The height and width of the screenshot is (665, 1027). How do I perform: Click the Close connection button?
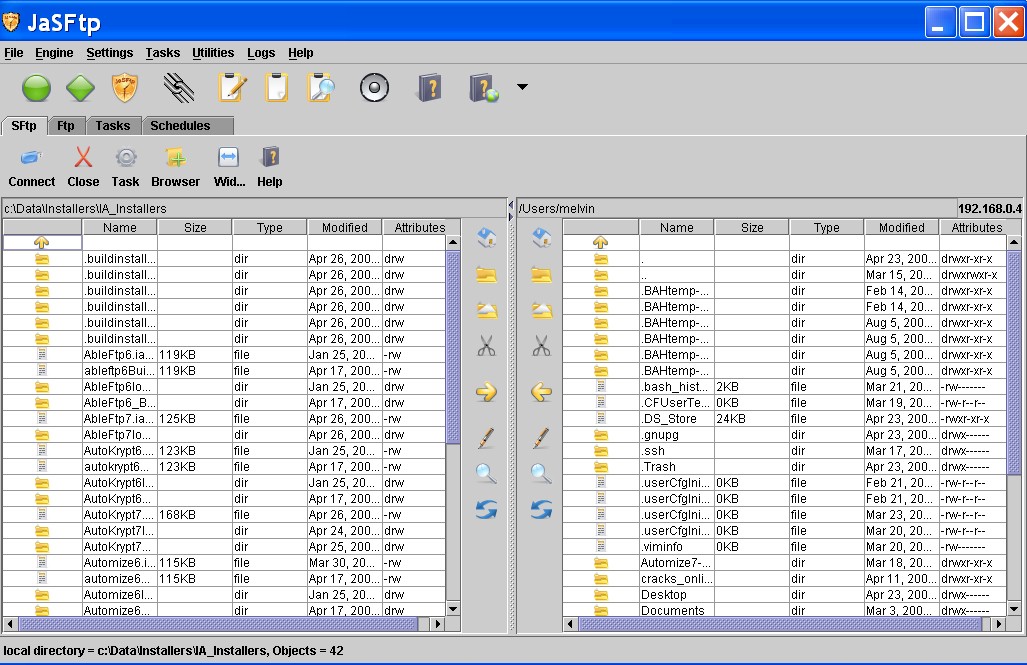(83, 168)
